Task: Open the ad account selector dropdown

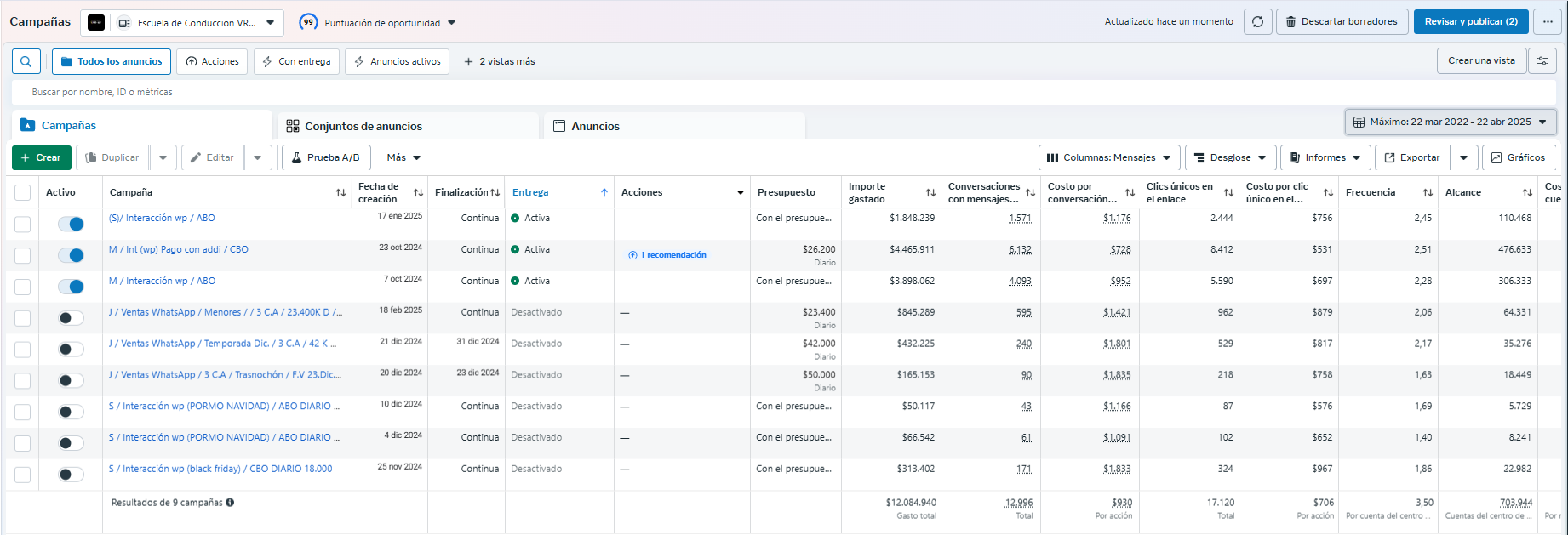Action: (x=182, y=23)
